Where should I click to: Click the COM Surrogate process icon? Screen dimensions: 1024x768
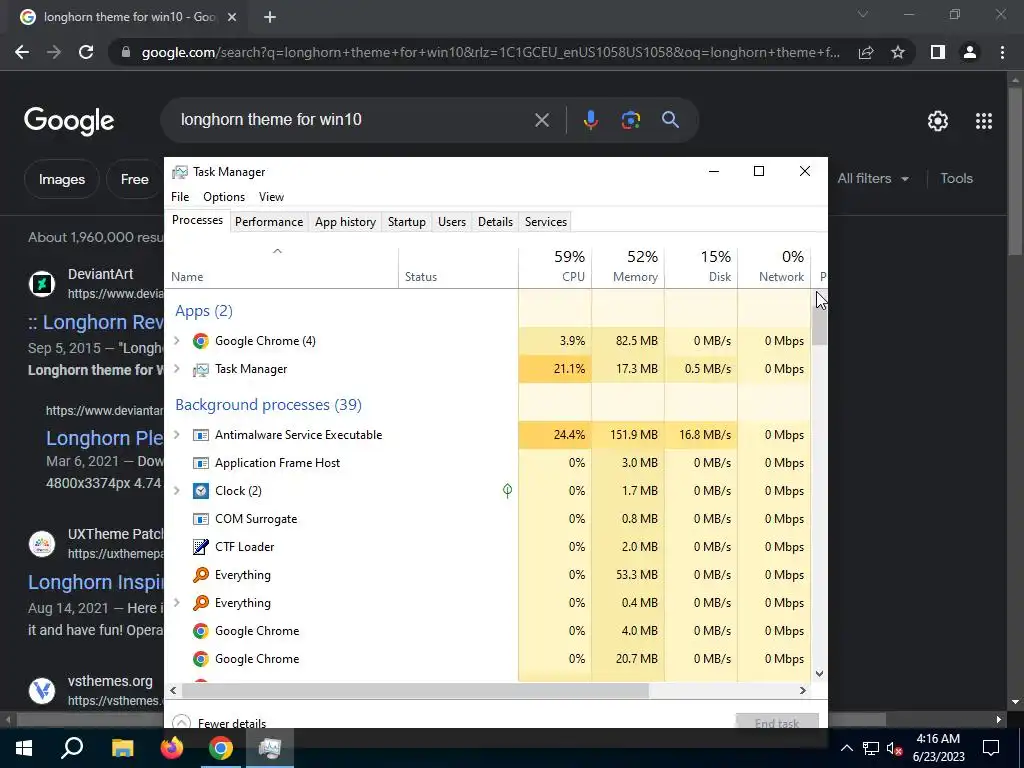(x=200, y=519)
